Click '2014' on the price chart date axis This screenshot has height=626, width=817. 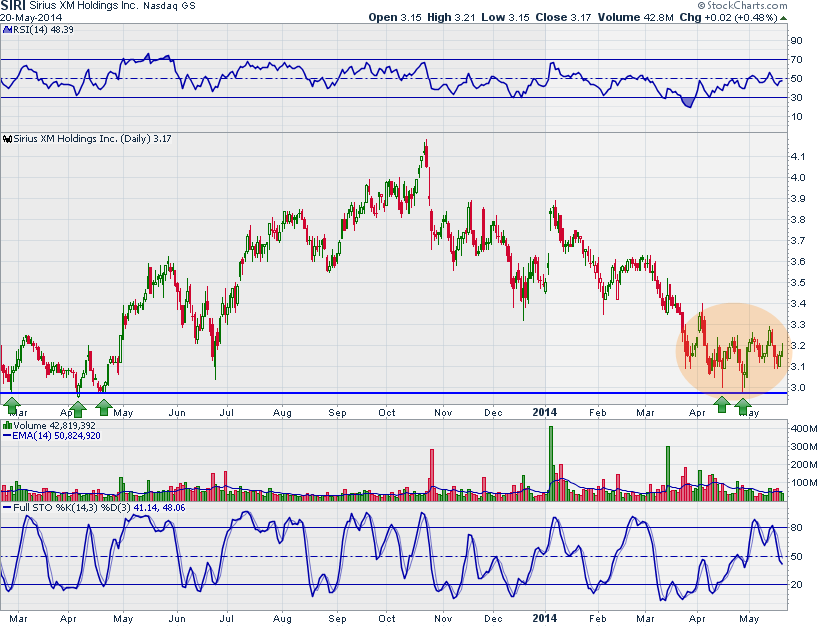(544, 412)
